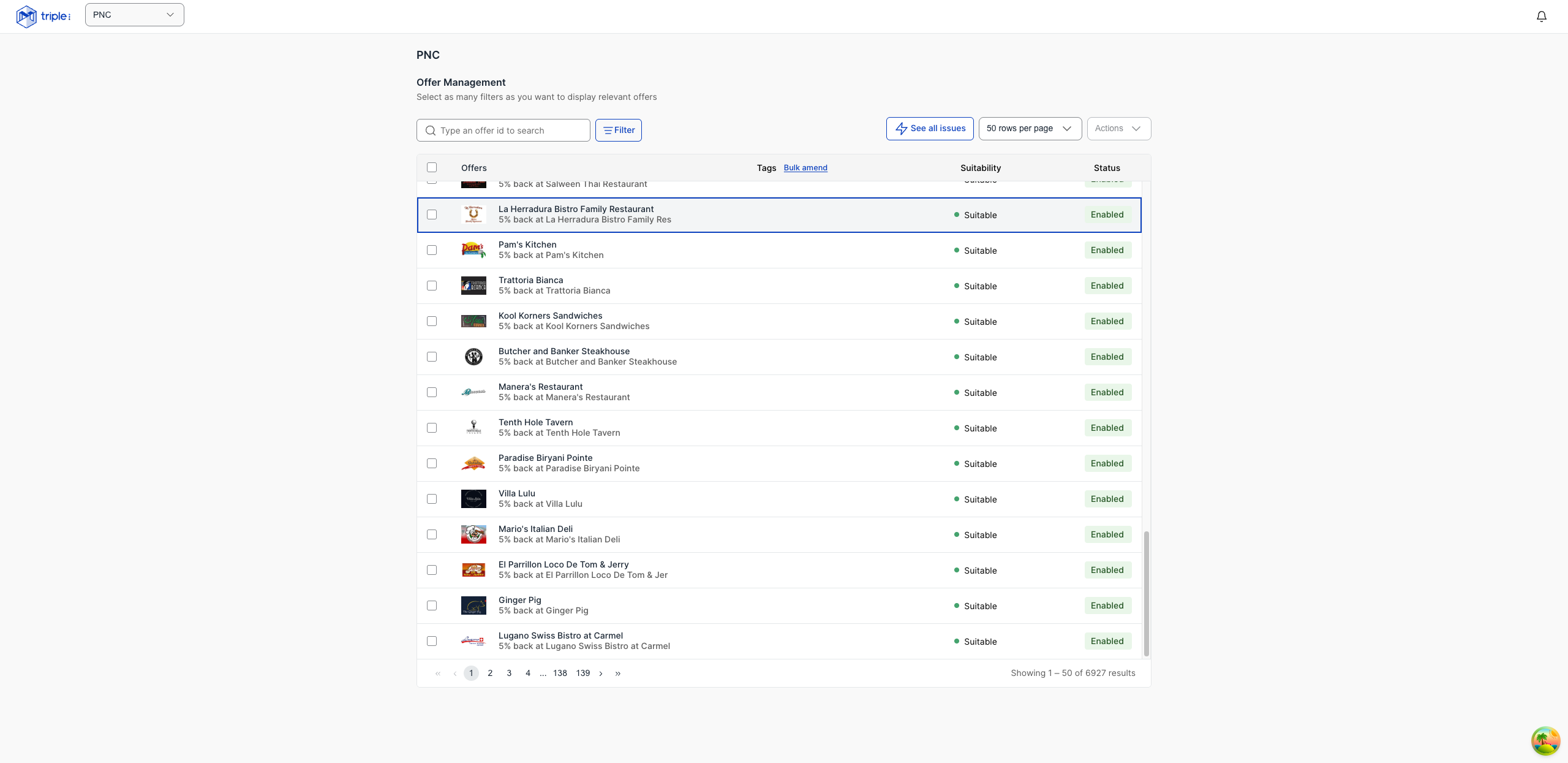
Task: Check Butcher and Banker Steakhouse row
Action: (x=432, y=357)
